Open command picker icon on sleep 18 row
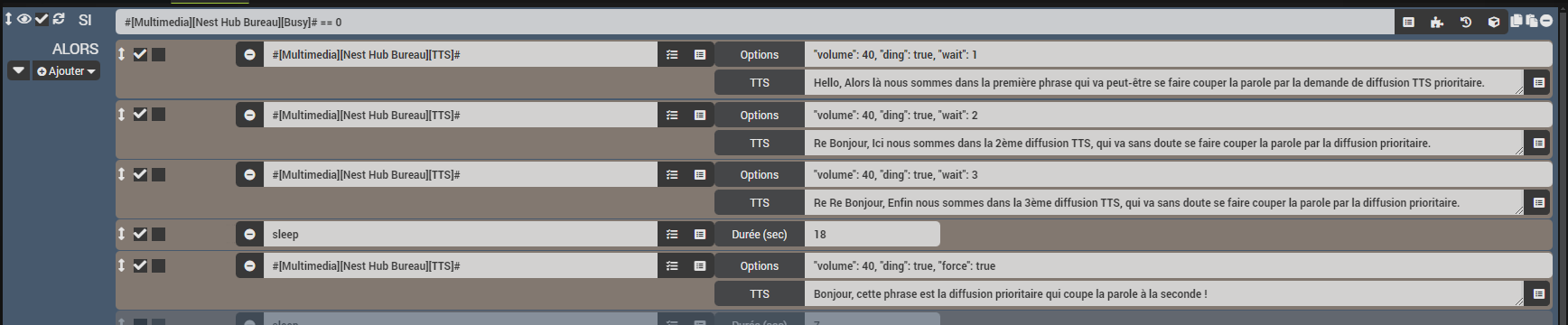The height and width of the screenshot is (325, 1568). 700,234
